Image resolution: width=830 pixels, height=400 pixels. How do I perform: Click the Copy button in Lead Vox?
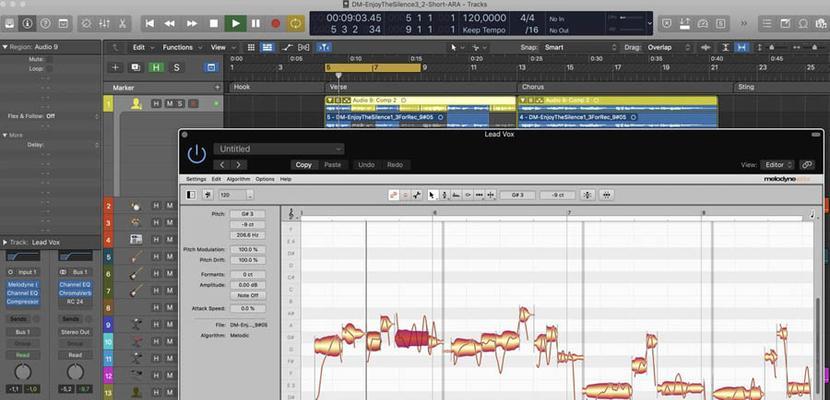(303, 165)
